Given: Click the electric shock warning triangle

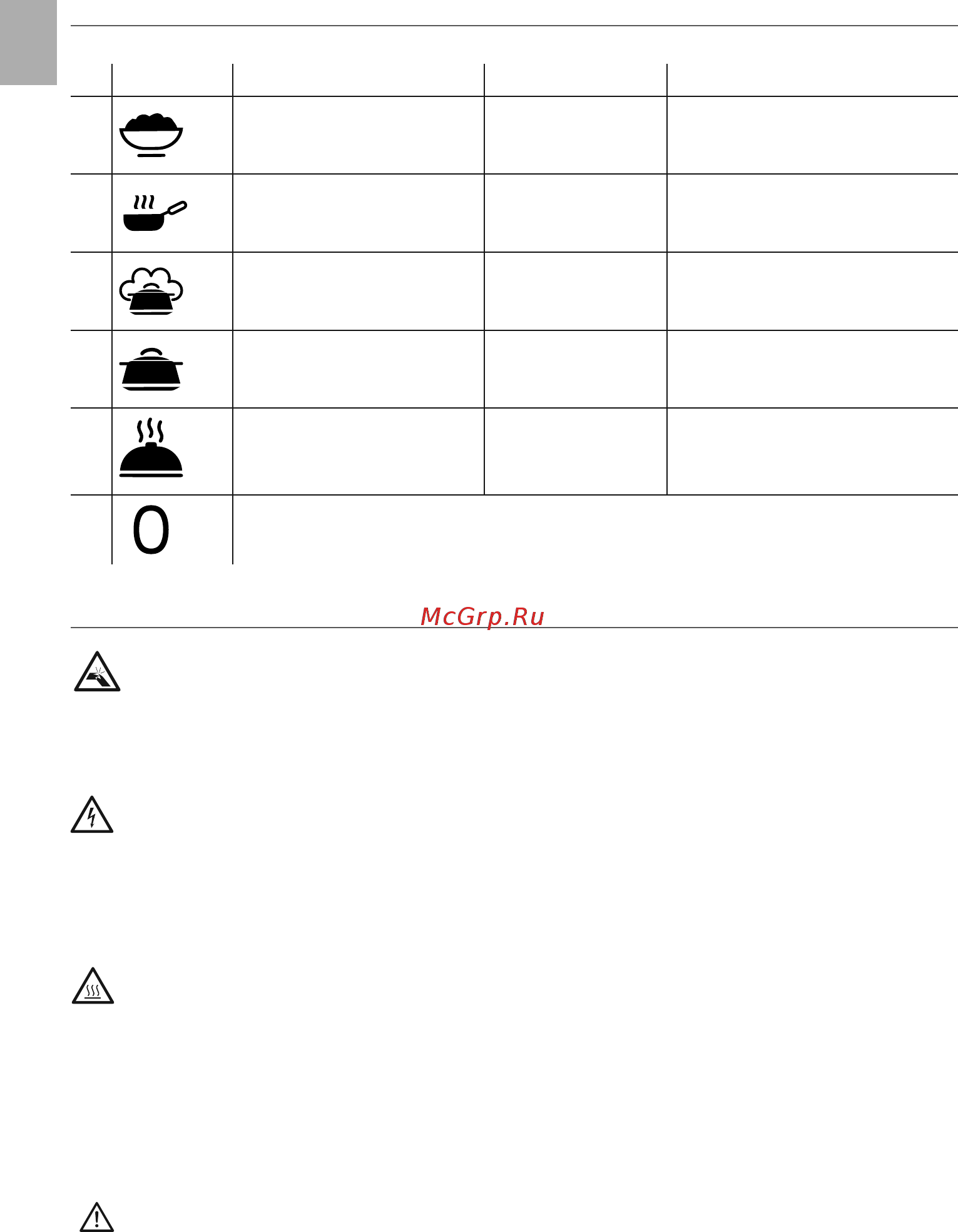Looking at the screenshot, I should [92, 815].
